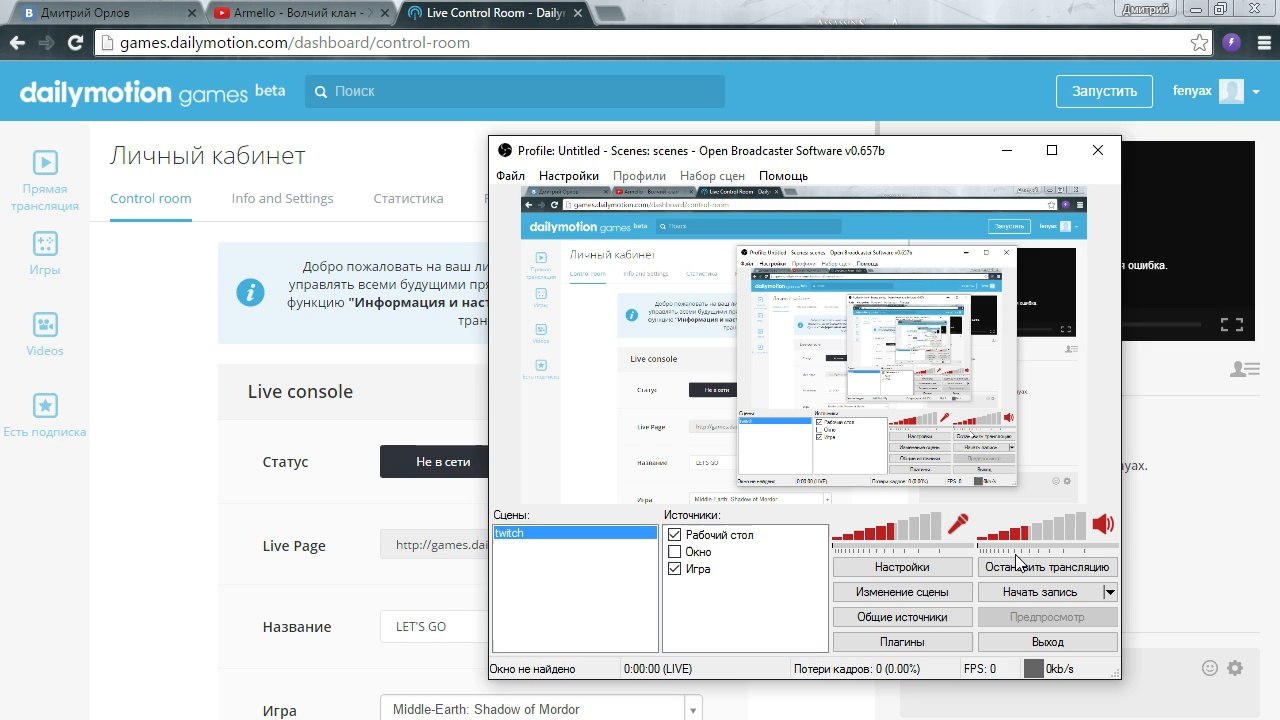Open the Прямая трансляция sidebar section

pos(45,181)
